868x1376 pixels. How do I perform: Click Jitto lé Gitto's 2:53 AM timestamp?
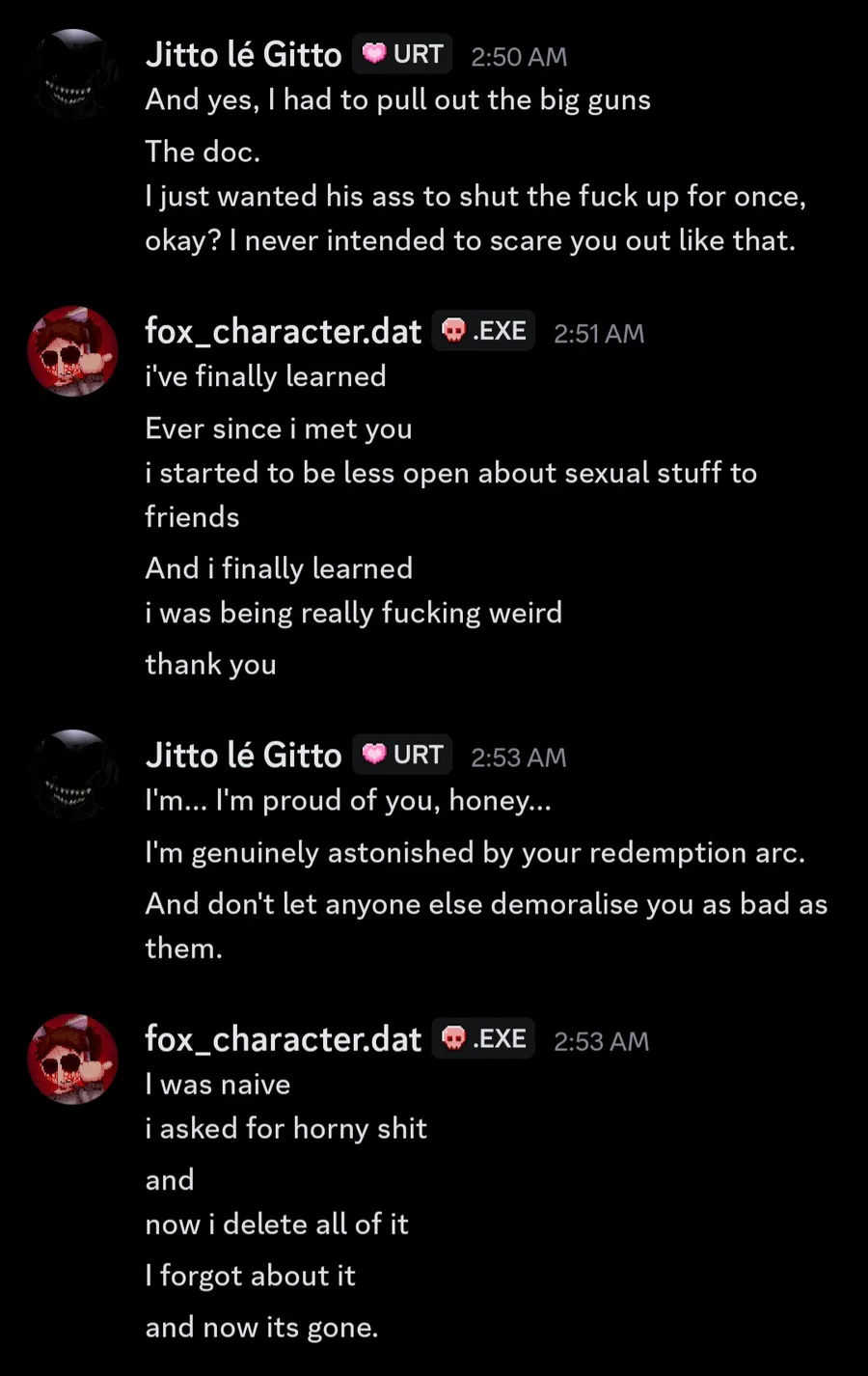(519, 757)
